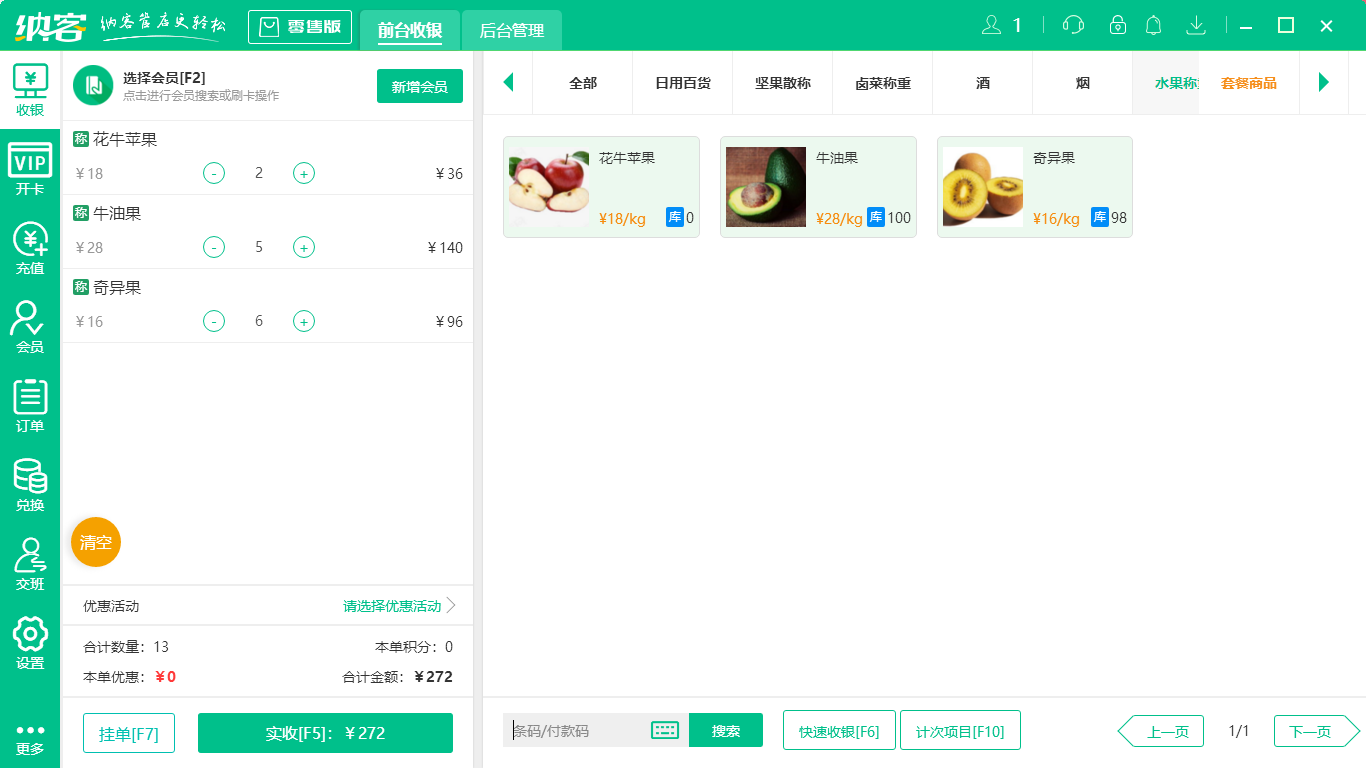Viewport: 1366px width, 768px height.
Task: Click the 奇异果 quantity value 6
Action: (x=259, y=321)
